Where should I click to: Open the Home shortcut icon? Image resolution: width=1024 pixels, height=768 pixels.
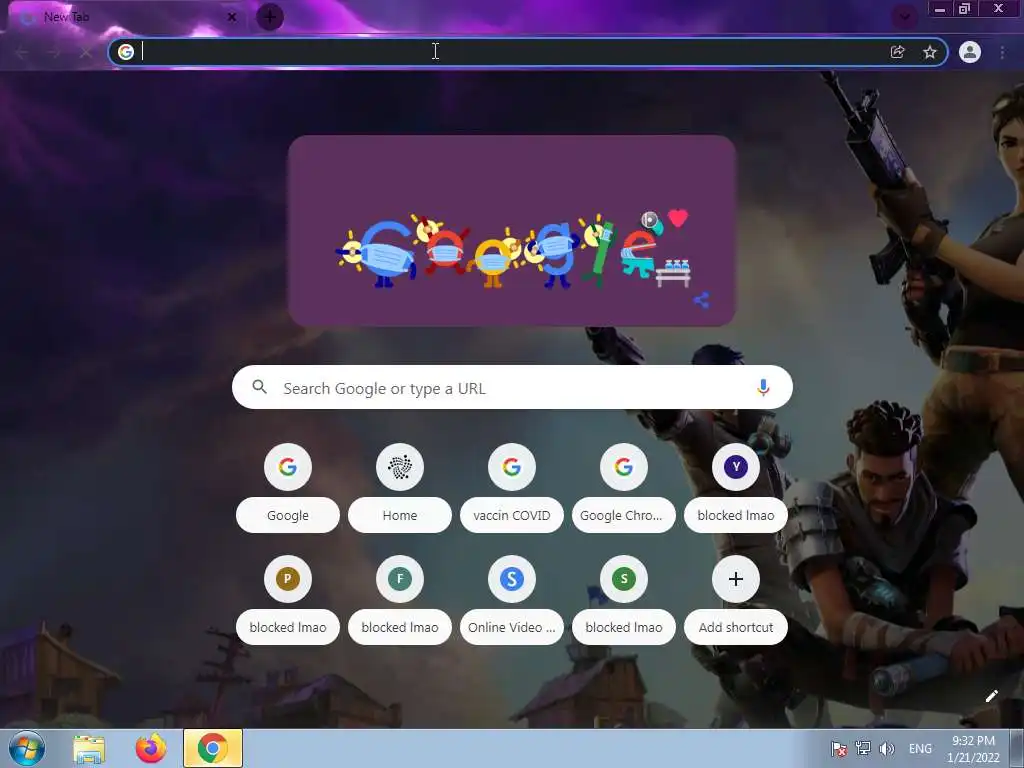(400, 466)
